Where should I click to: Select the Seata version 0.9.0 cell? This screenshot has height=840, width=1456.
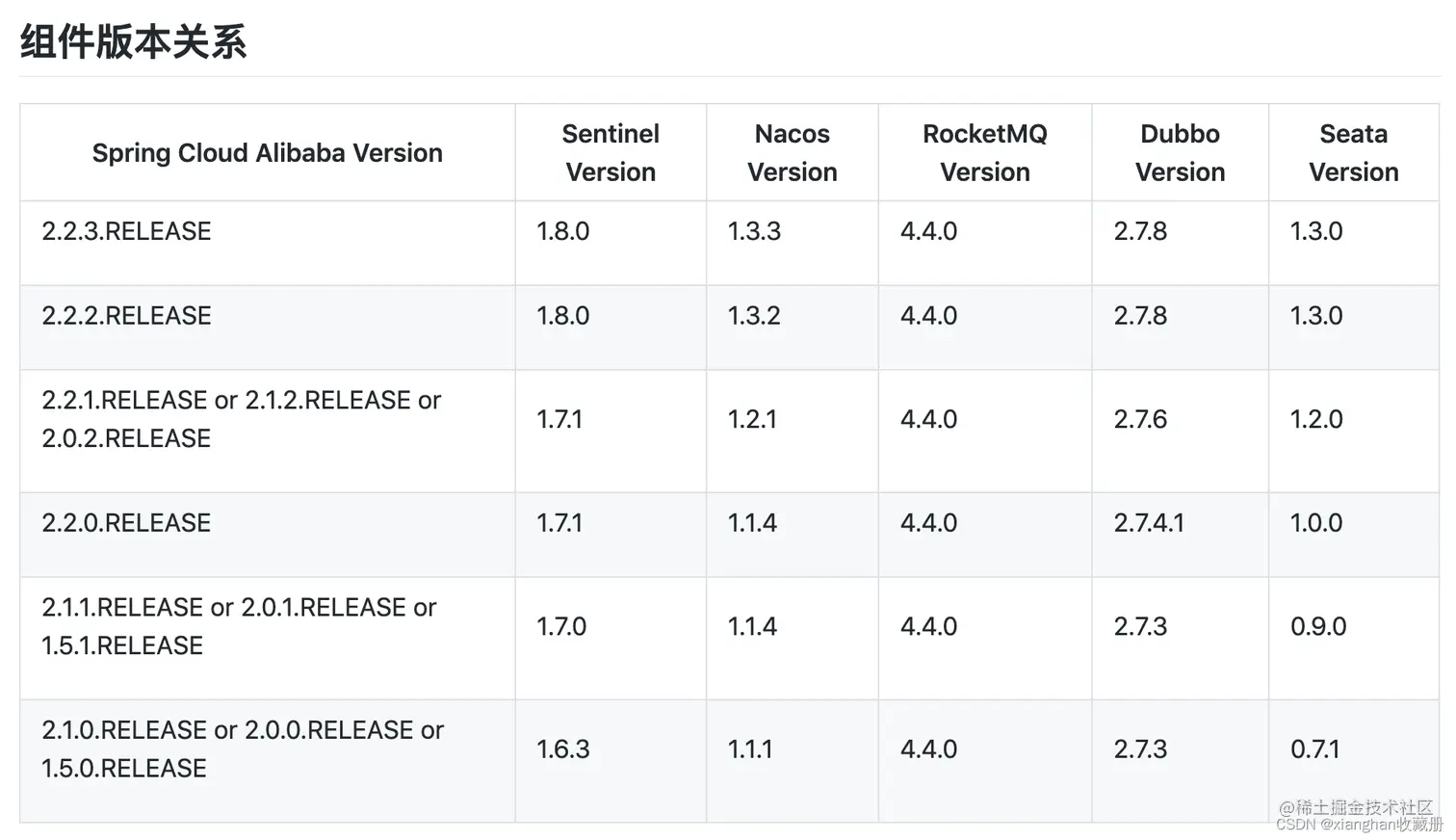pyautogui.click(x=1318, y=626)
